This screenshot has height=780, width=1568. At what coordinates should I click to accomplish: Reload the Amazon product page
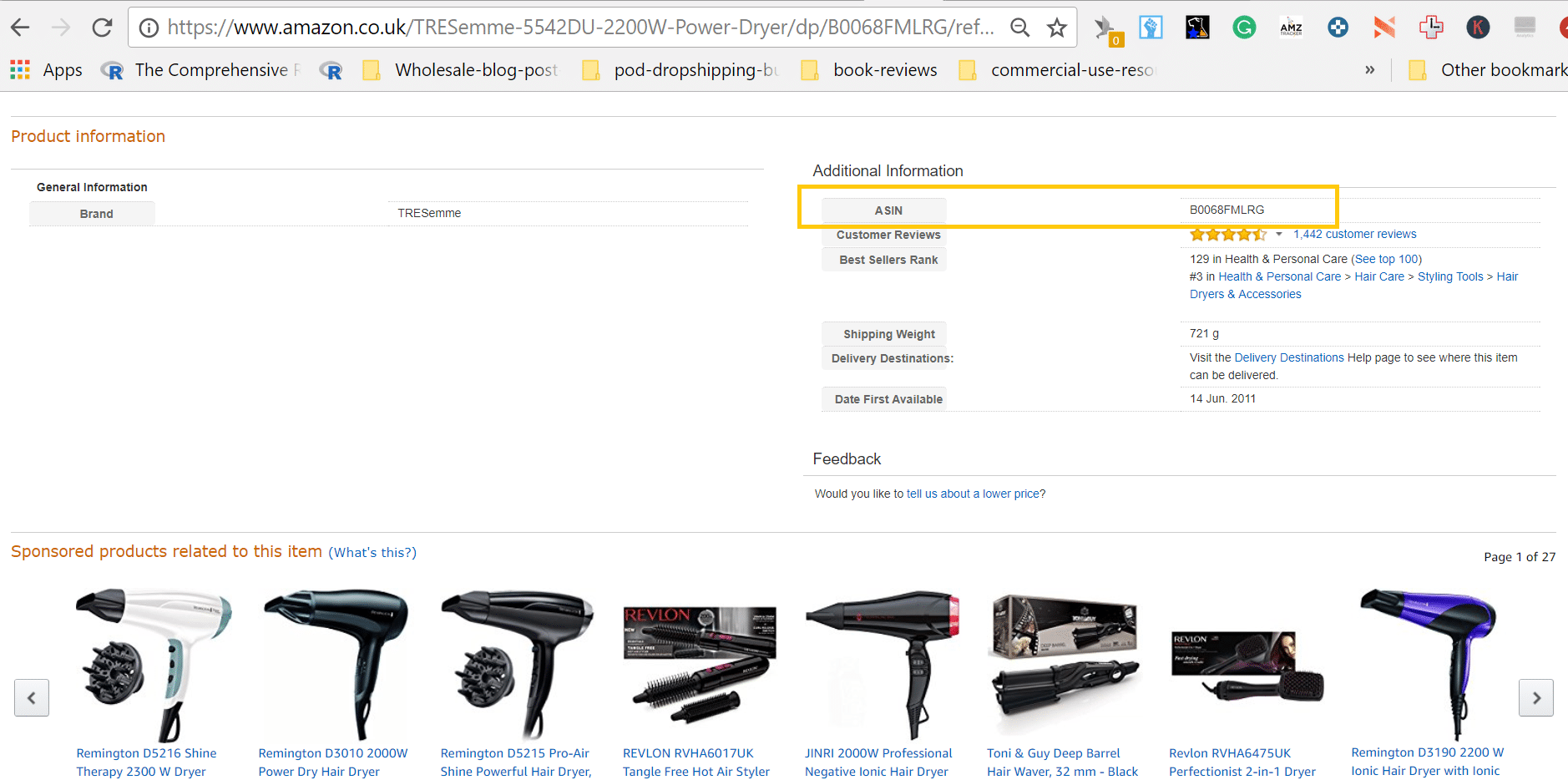102,28
